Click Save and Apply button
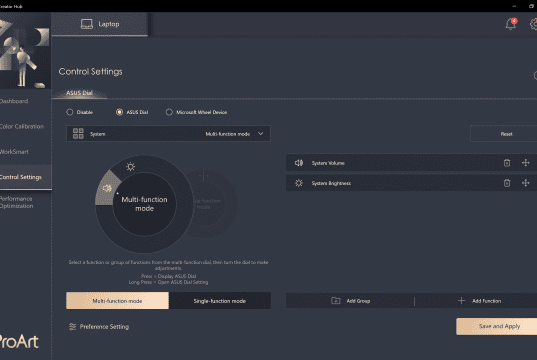Image resolution: width=537 pixels, height=360 pixels. (499, 326)
